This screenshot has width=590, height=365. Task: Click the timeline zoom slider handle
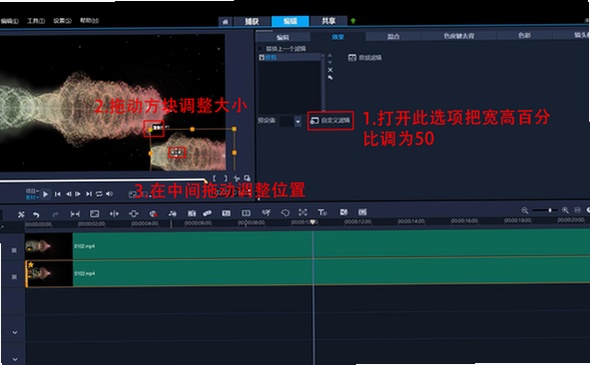[x=550, y=210]
